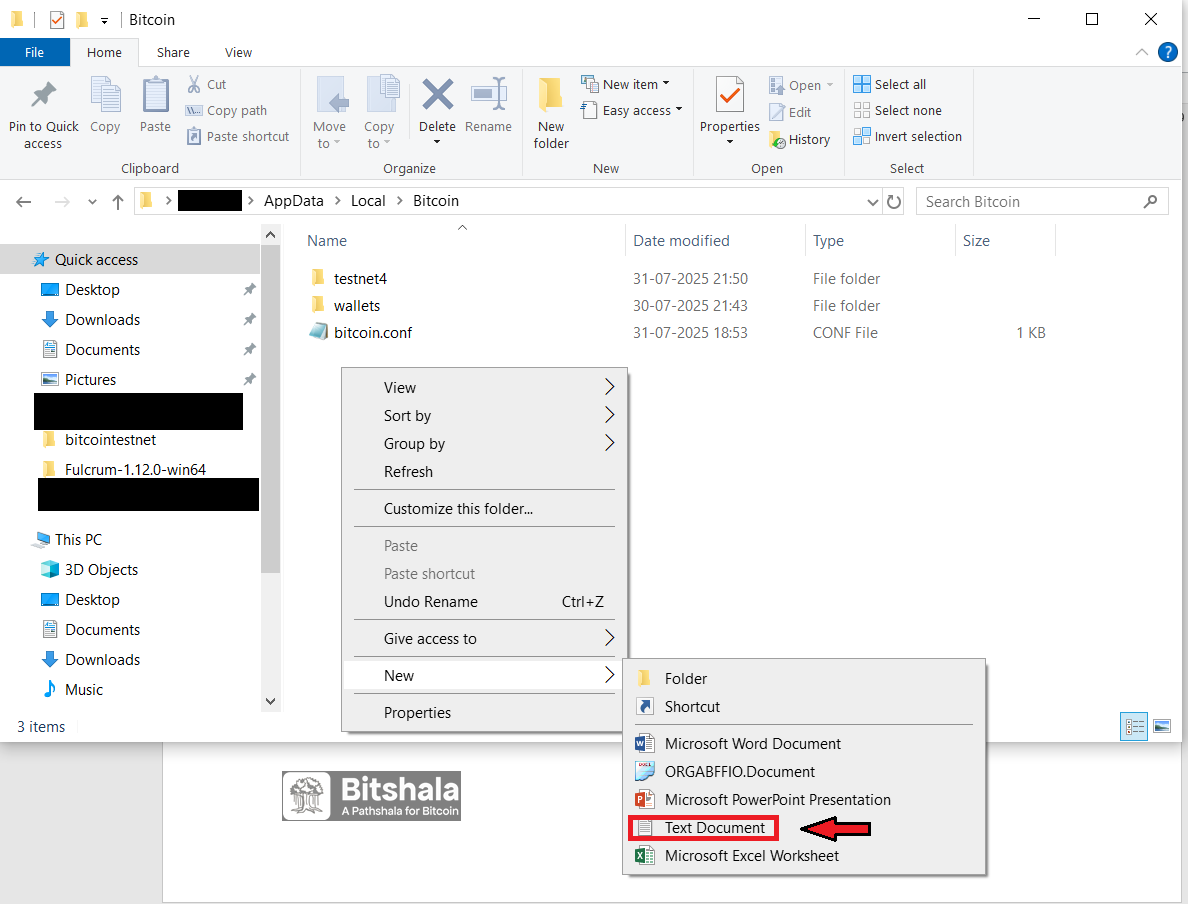Screen dimensions: 1188x904
Task: Click Copy path in ribbon
Action: [227, 111]
